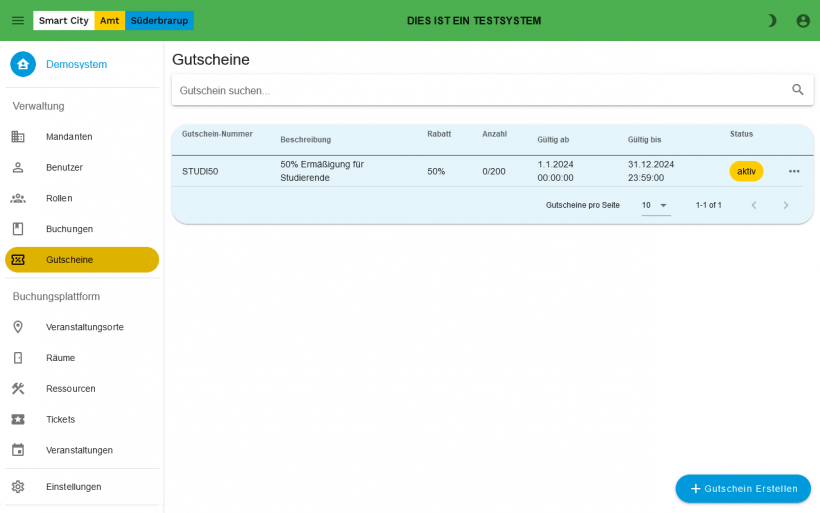The width and height of the screenshot is (820, 513).
Task: Go to next page of vouchers
Action: [x=786, y=205]
